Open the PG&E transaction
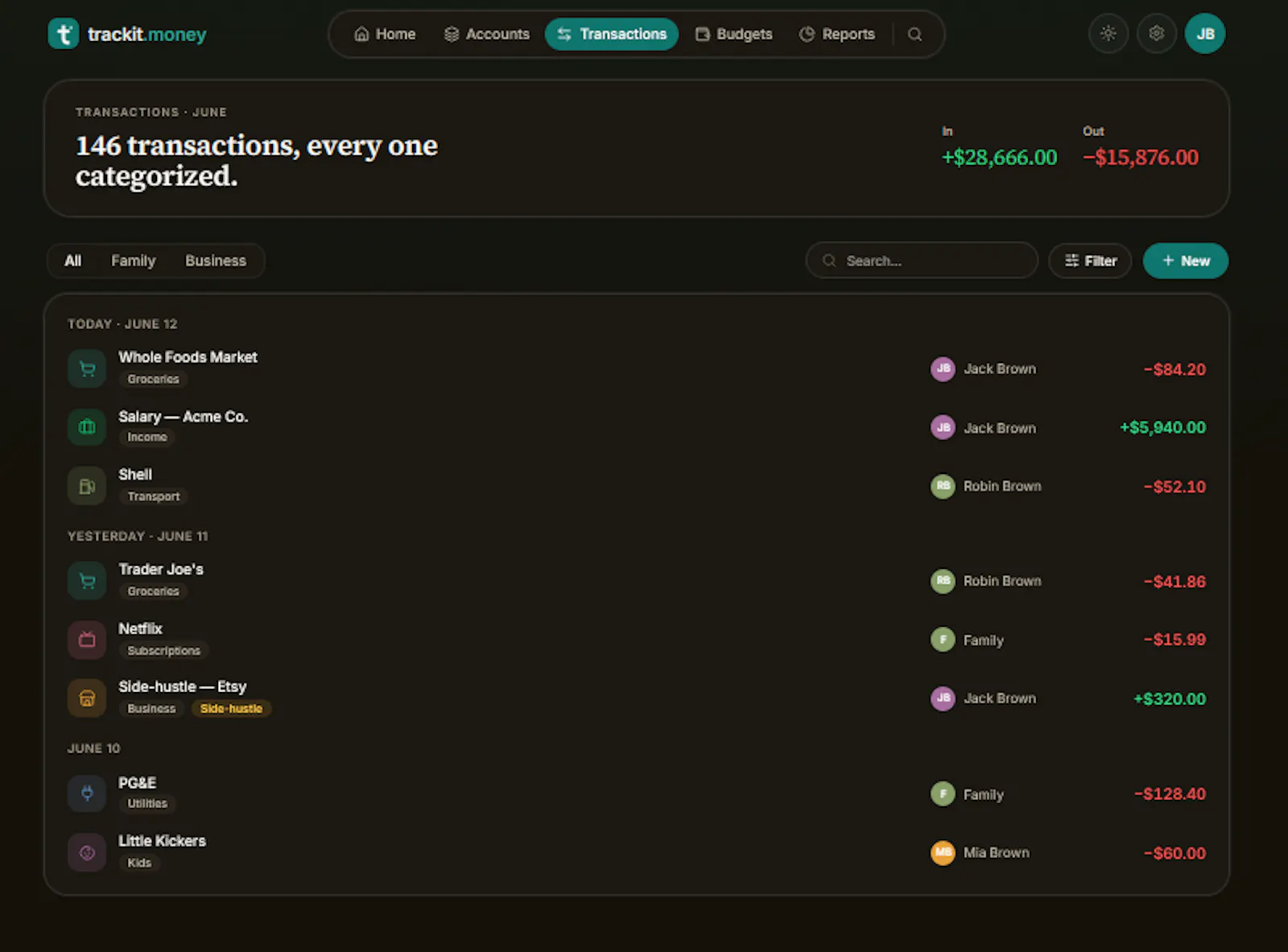Image resolution: width=1288 pixels, height=952 pixels. [x=636, y=793]
